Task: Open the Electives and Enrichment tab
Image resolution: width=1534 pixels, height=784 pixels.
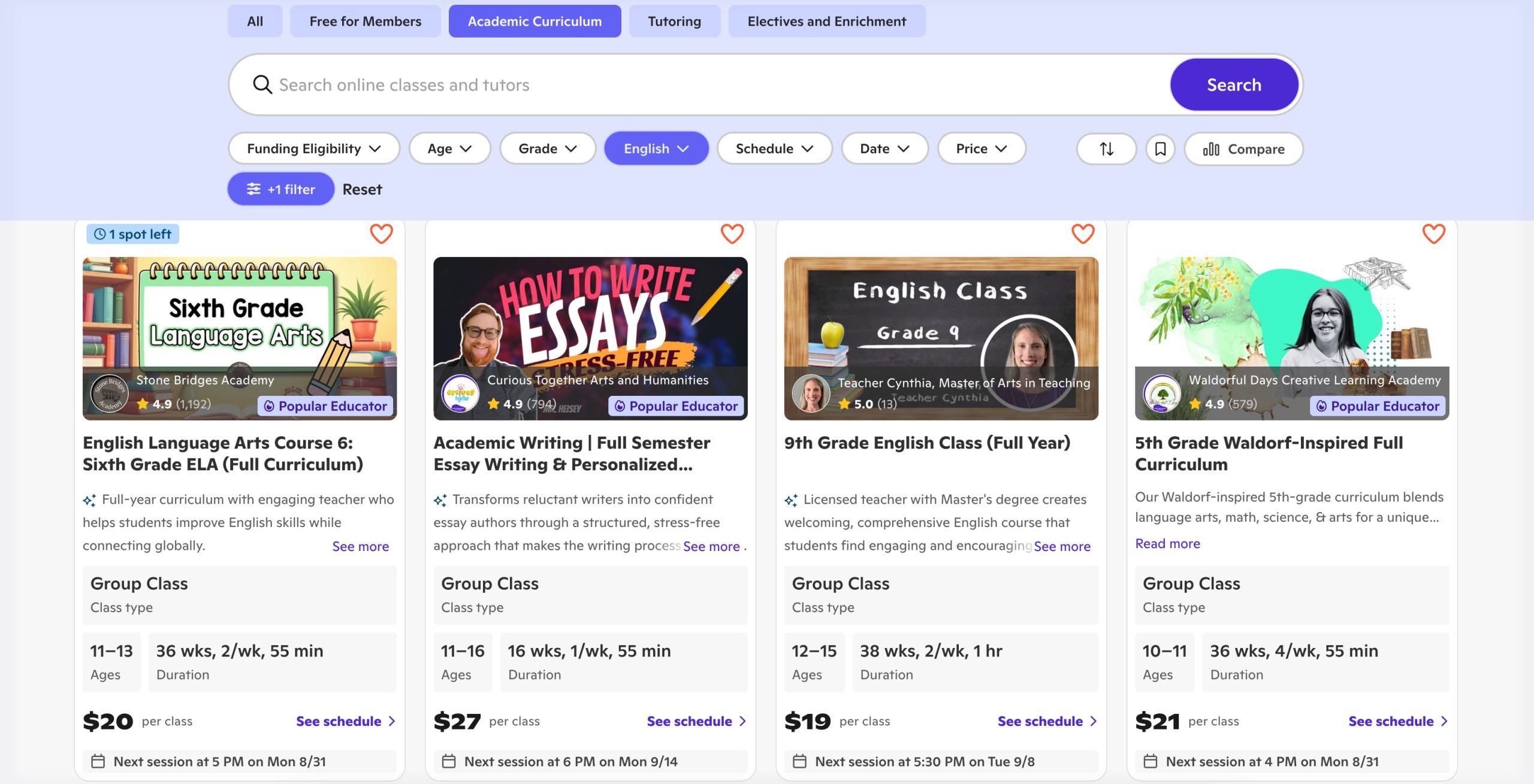Action: (x=827, y=21)
